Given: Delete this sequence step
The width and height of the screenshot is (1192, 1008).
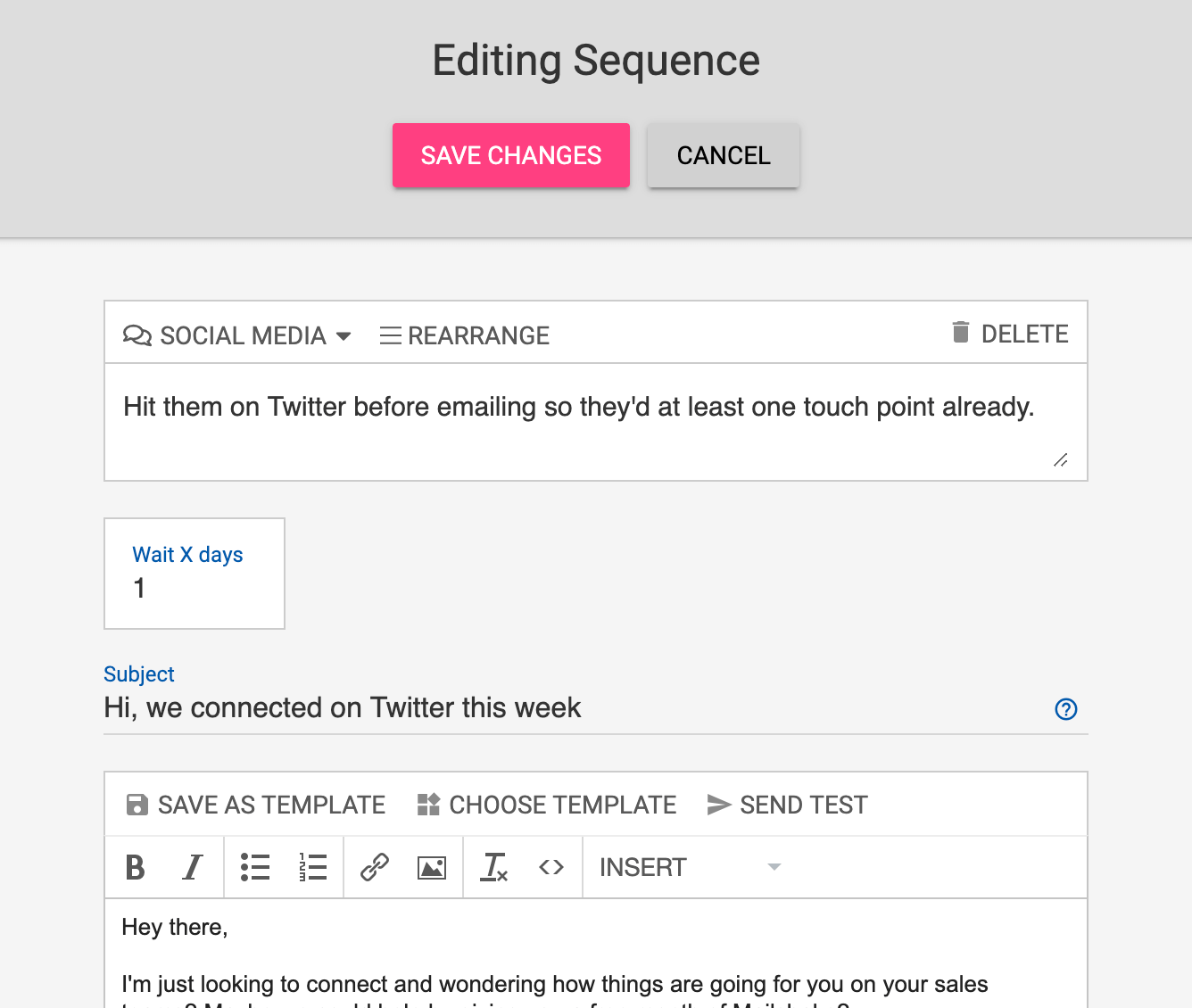Looking at the screenshot, I should coord(1009,334).
